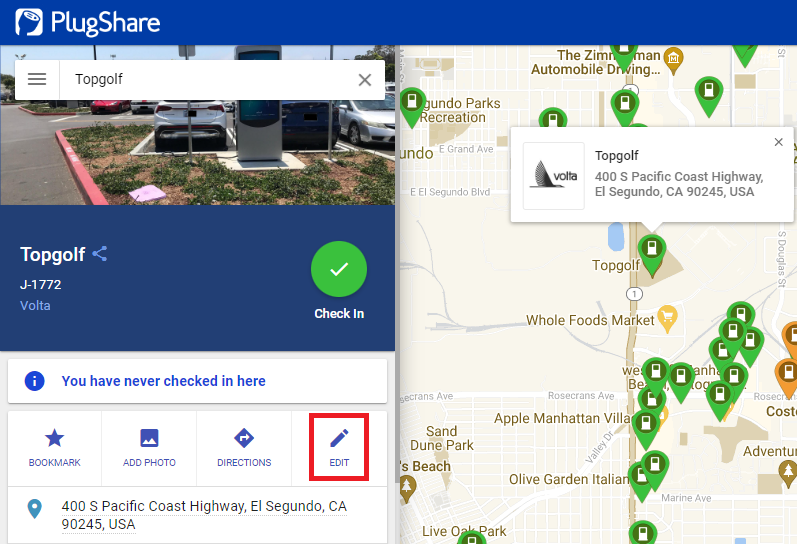797x544 pixels.
Task: Click the Zimmerman Automobile museum marker
Action: pos(673,60)
